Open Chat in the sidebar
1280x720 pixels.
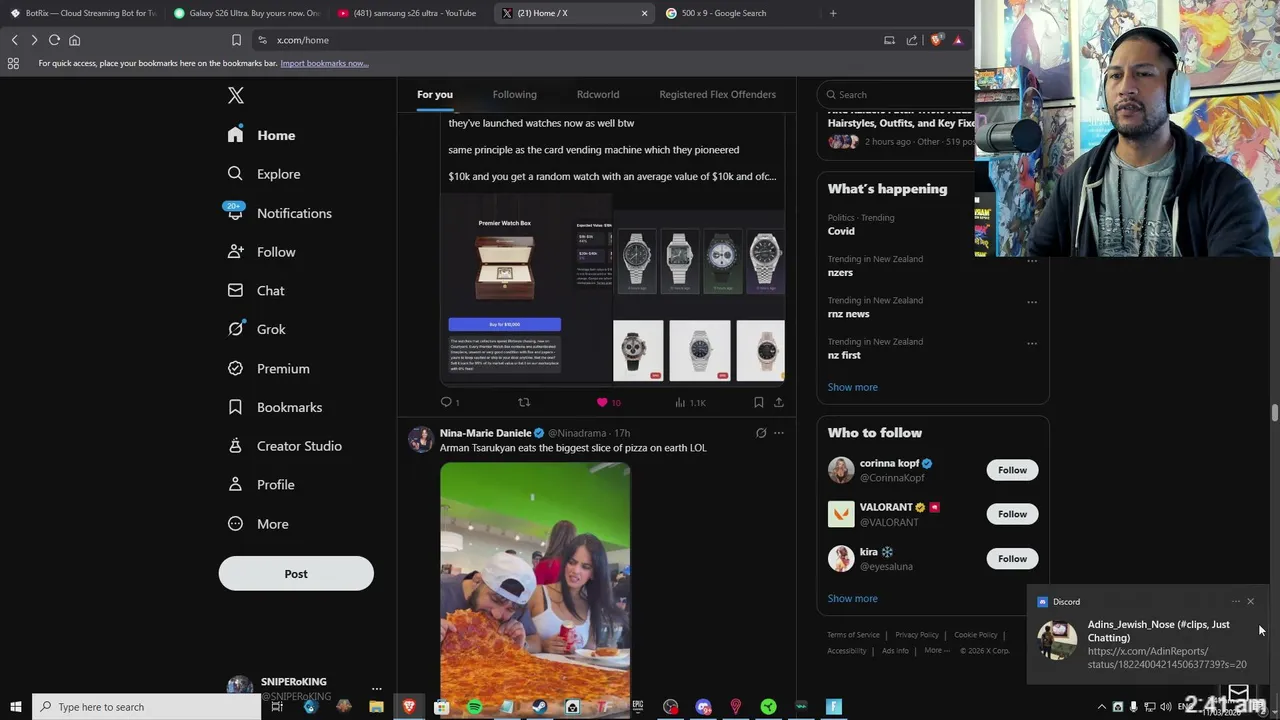(x=256, y=291)
